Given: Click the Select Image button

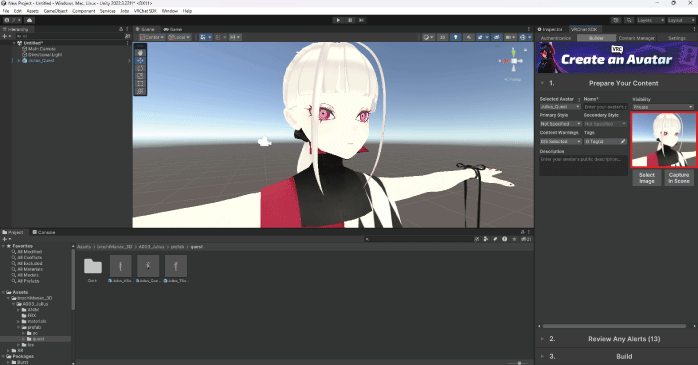Looking at the screenshot, I should coord(647,178).
